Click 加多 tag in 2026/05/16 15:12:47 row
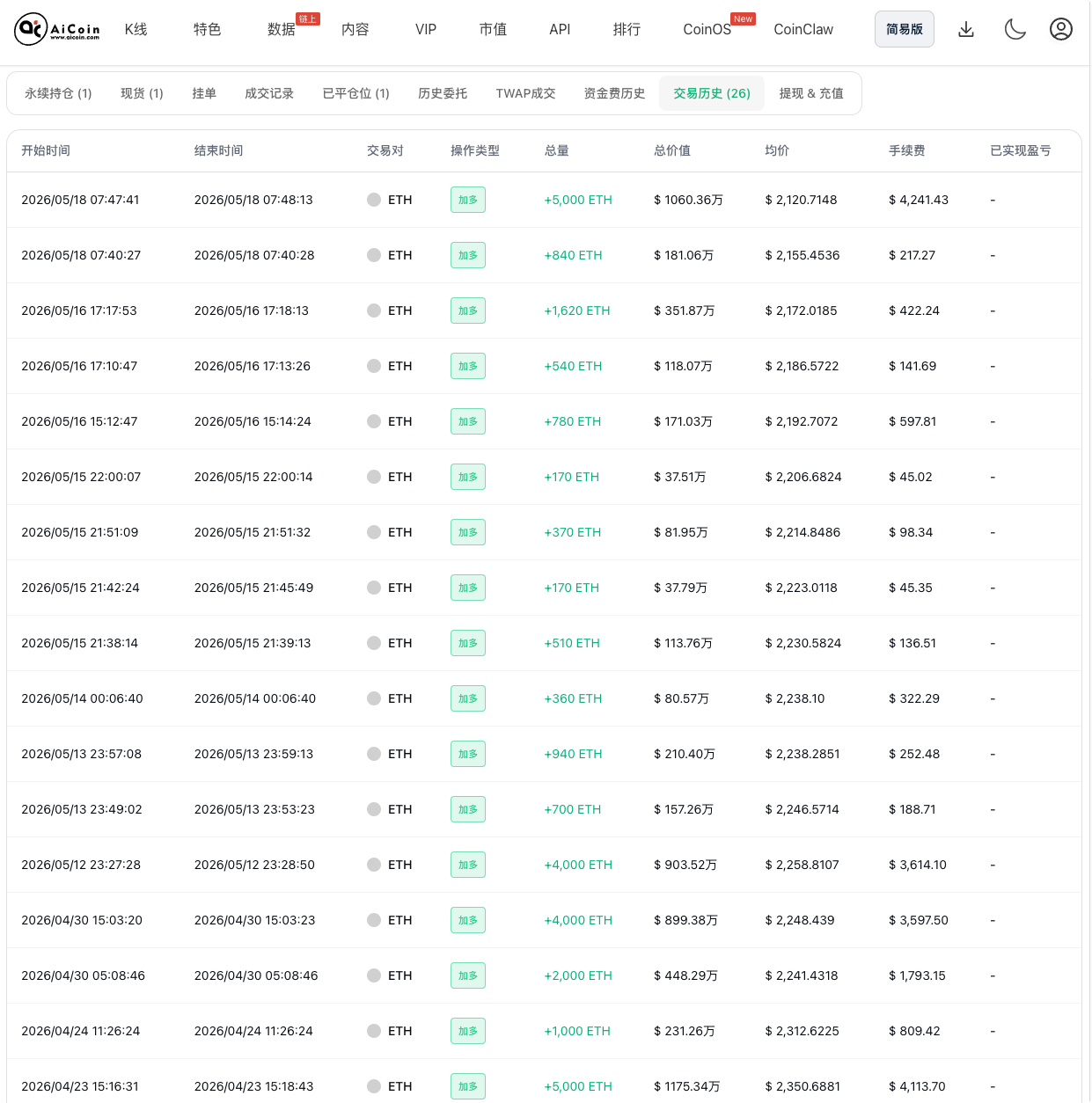This screenshot has width=1092, height=1103. [468, 421]
